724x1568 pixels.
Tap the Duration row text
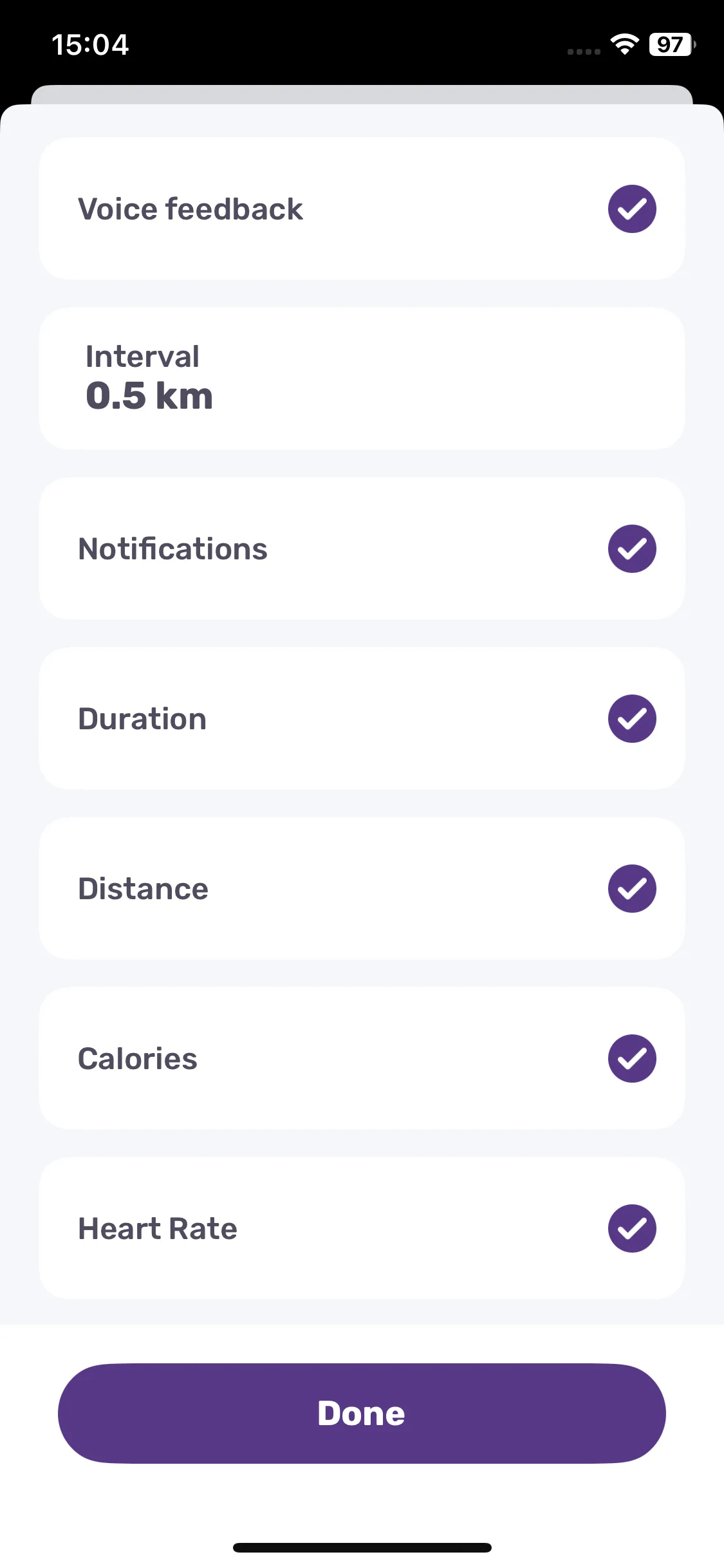pyautogui.click(x=142, y=719)
